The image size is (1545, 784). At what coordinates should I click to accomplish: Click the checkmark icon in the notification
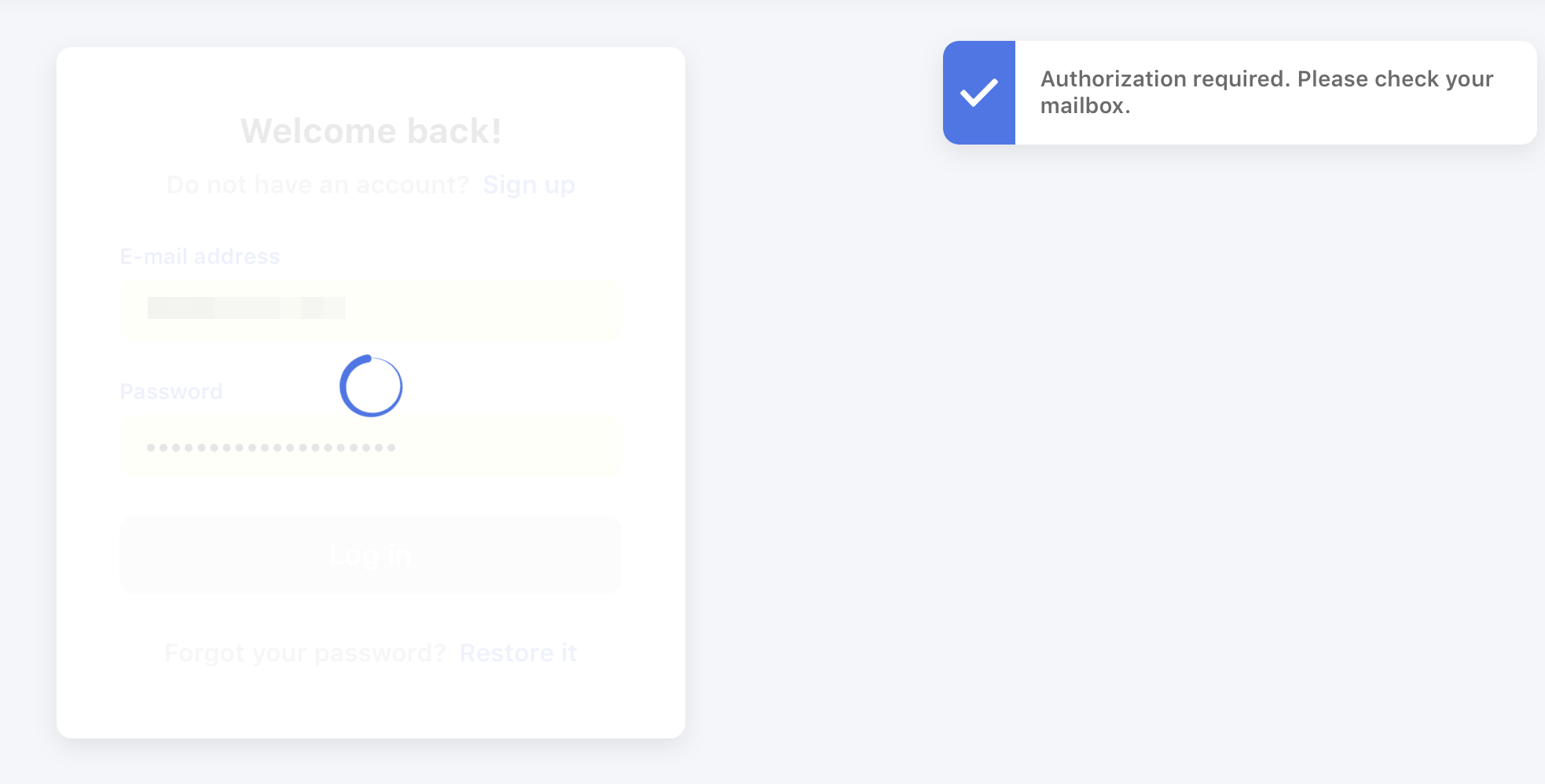pyautogui.click(x=979, y=93)
